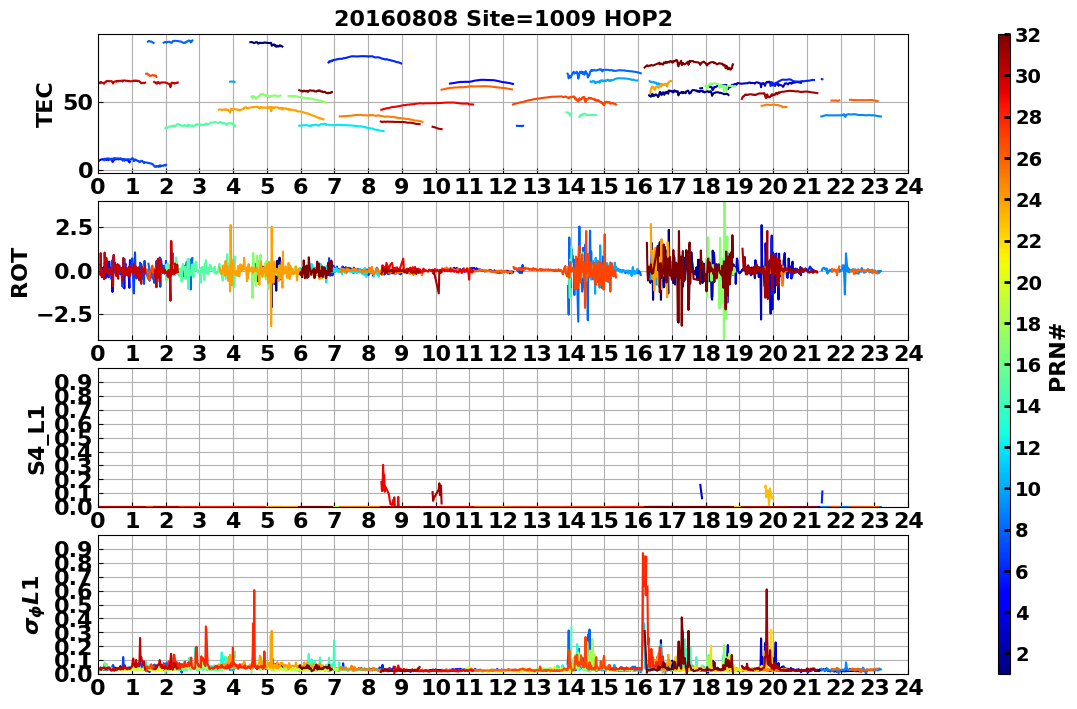Viewport: 1077px width, 709px height.
Task: Click the '2.5' tick on ROT y-axis
Action: 76,227
